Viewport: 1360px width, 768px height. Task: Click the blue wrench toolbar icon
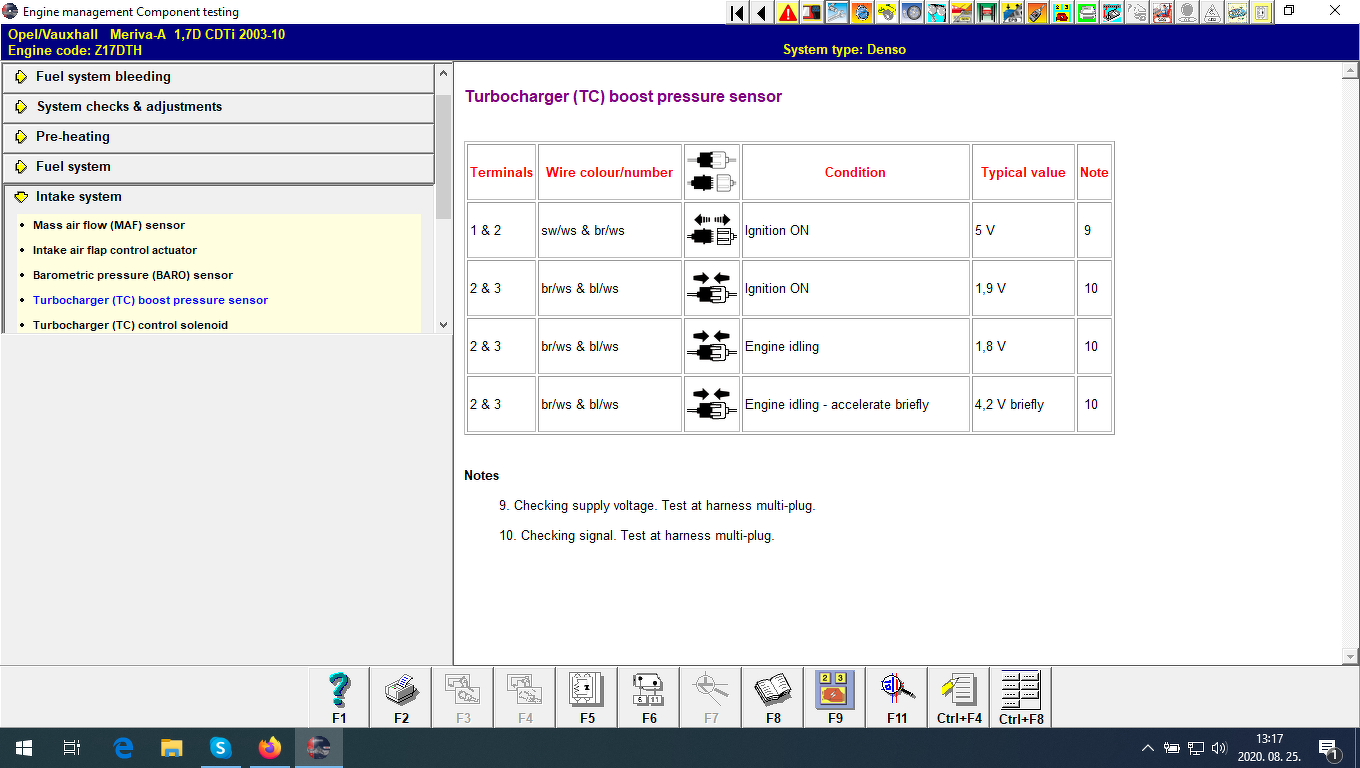pyautogui.click(x=837, y=13)
